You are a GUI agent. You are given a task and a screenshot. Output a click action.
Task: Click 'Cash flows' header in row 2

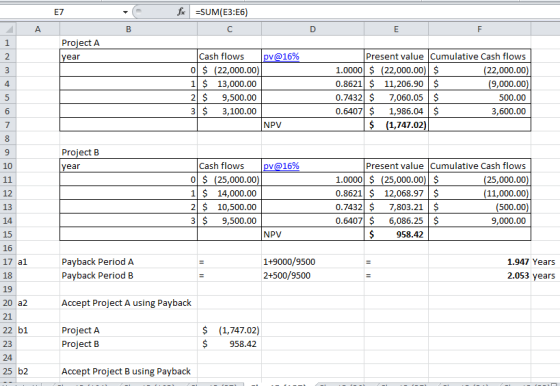pyautogui.click(x=229, y=56)
